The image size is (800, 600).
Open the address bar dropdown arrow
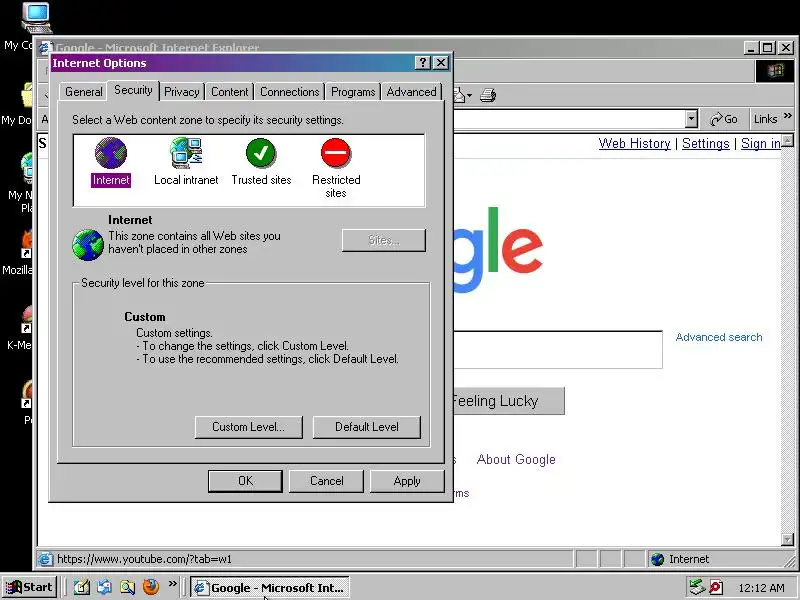pos(691,119)
